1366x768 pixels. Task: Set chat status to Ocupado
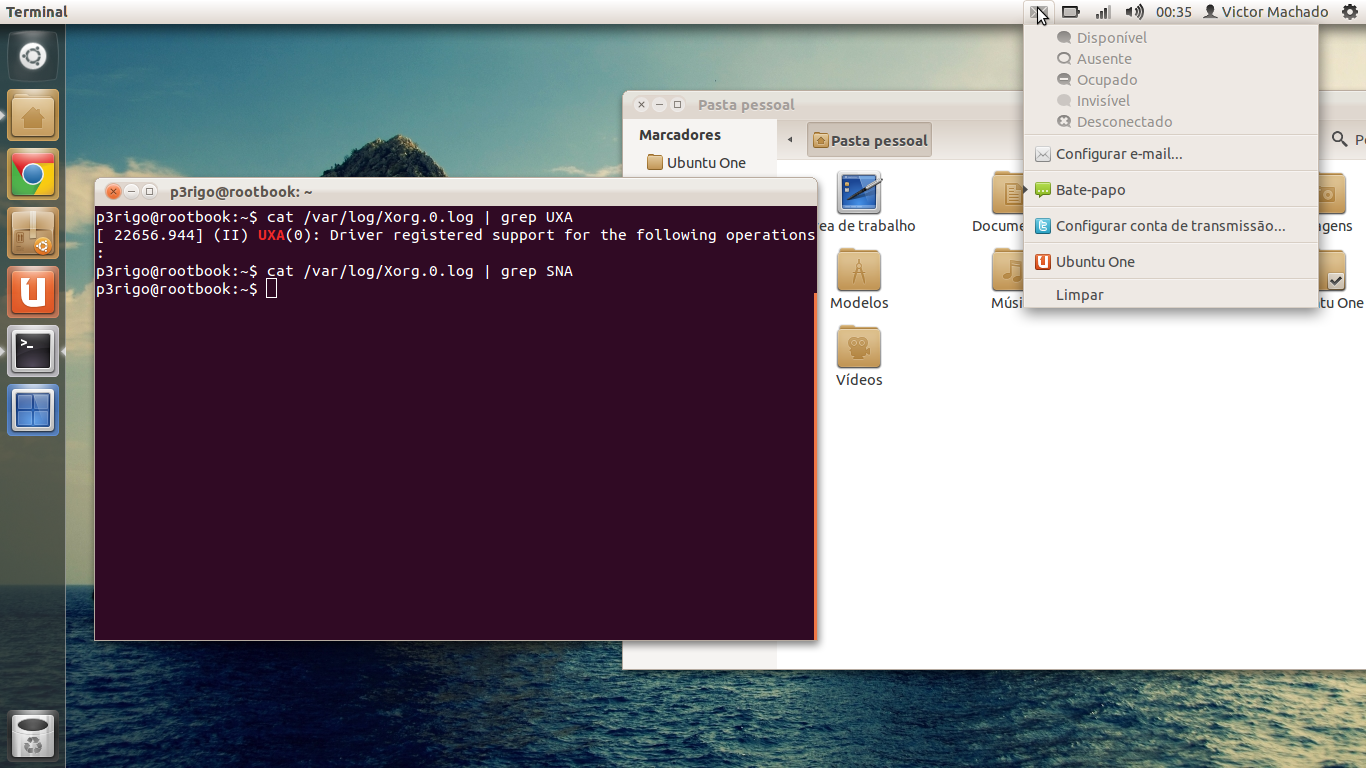[1106, 80]
